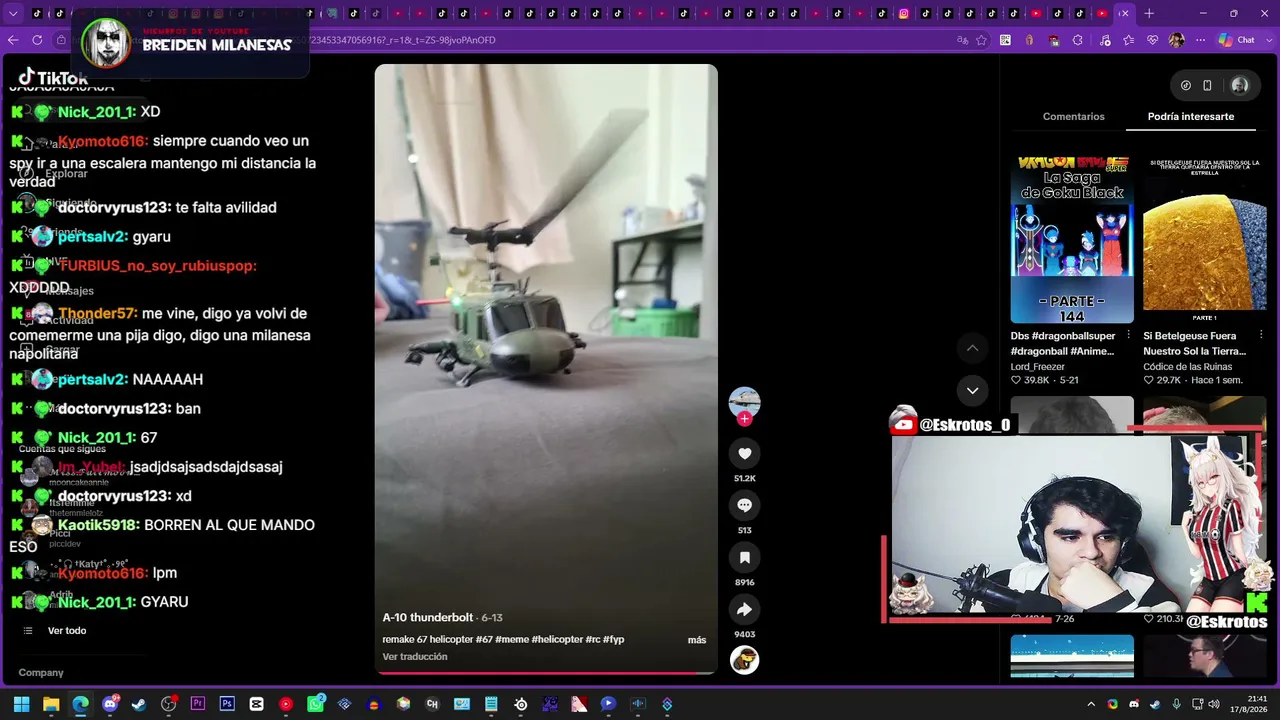Screen dimensions: 1280x720
Task: Open the TikTok profile avatar menu
Action: pyautogui.click(x=1240, y=86)
